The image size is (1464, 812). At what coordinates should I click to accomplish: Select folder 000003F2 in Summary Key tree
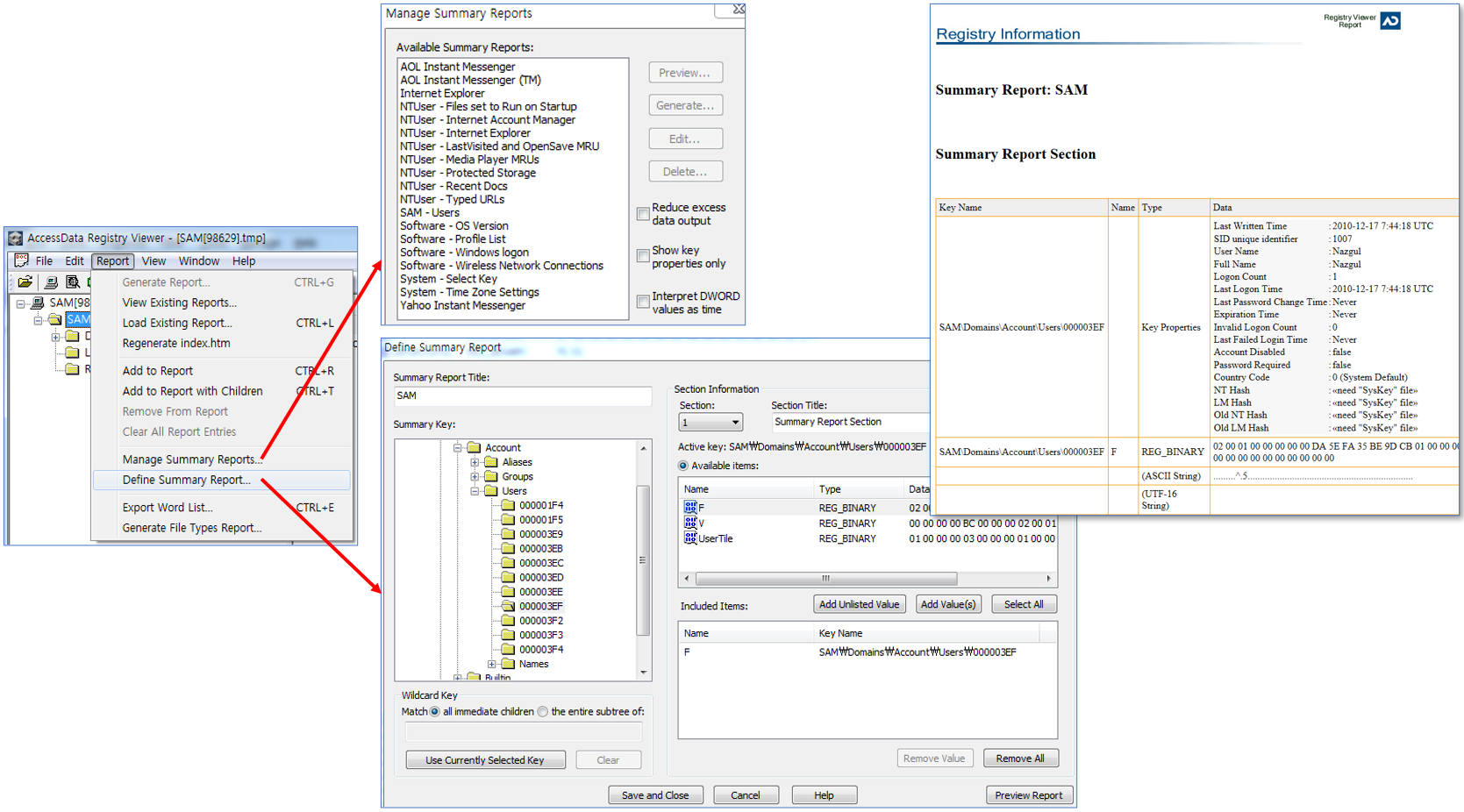532,621
